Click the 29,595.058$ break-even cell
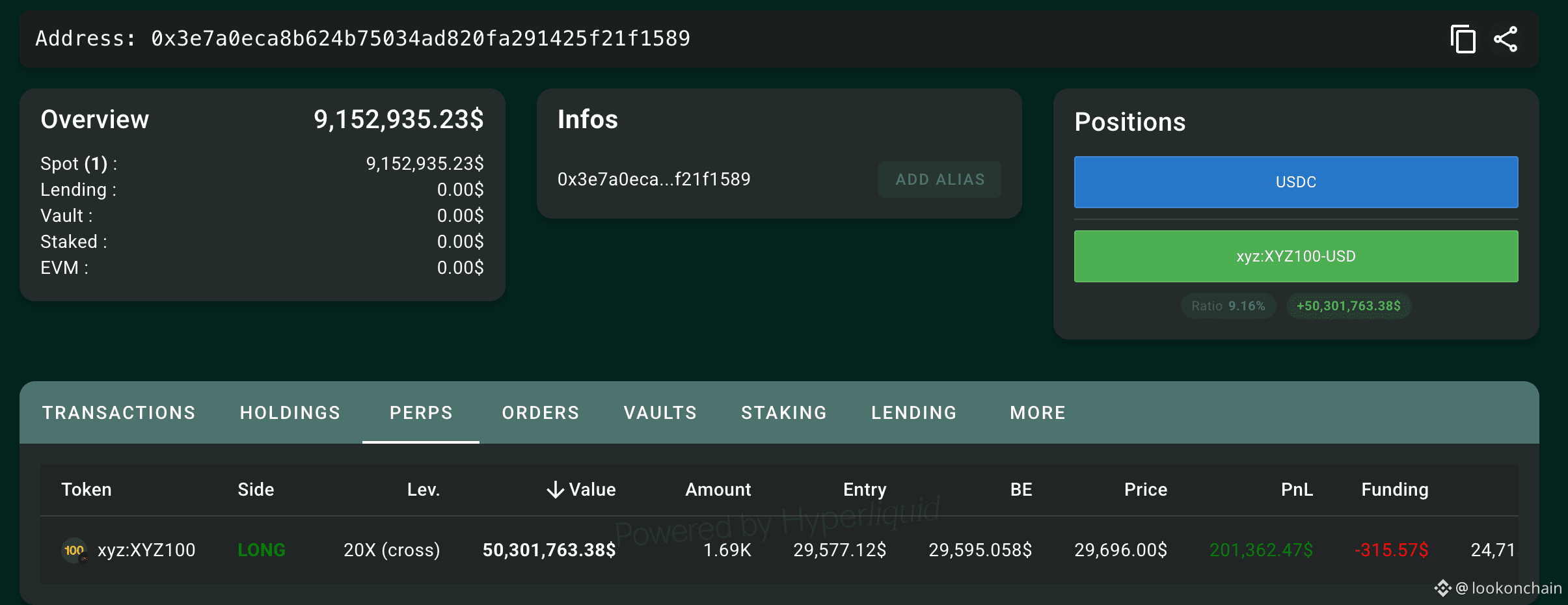The height and width of the screenshot is (605, 1568). click(980, 550)
